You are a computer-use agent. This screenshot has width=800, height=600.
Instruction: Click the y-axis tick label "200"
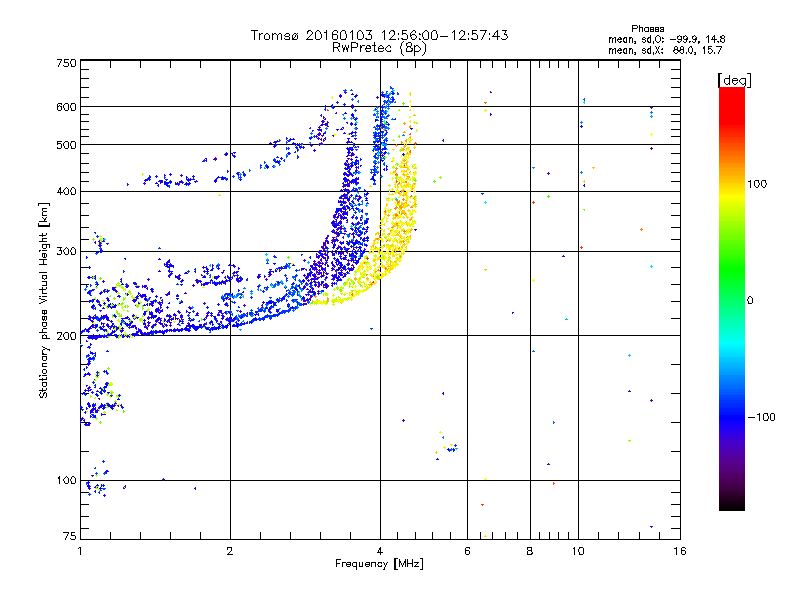point(66,336)
